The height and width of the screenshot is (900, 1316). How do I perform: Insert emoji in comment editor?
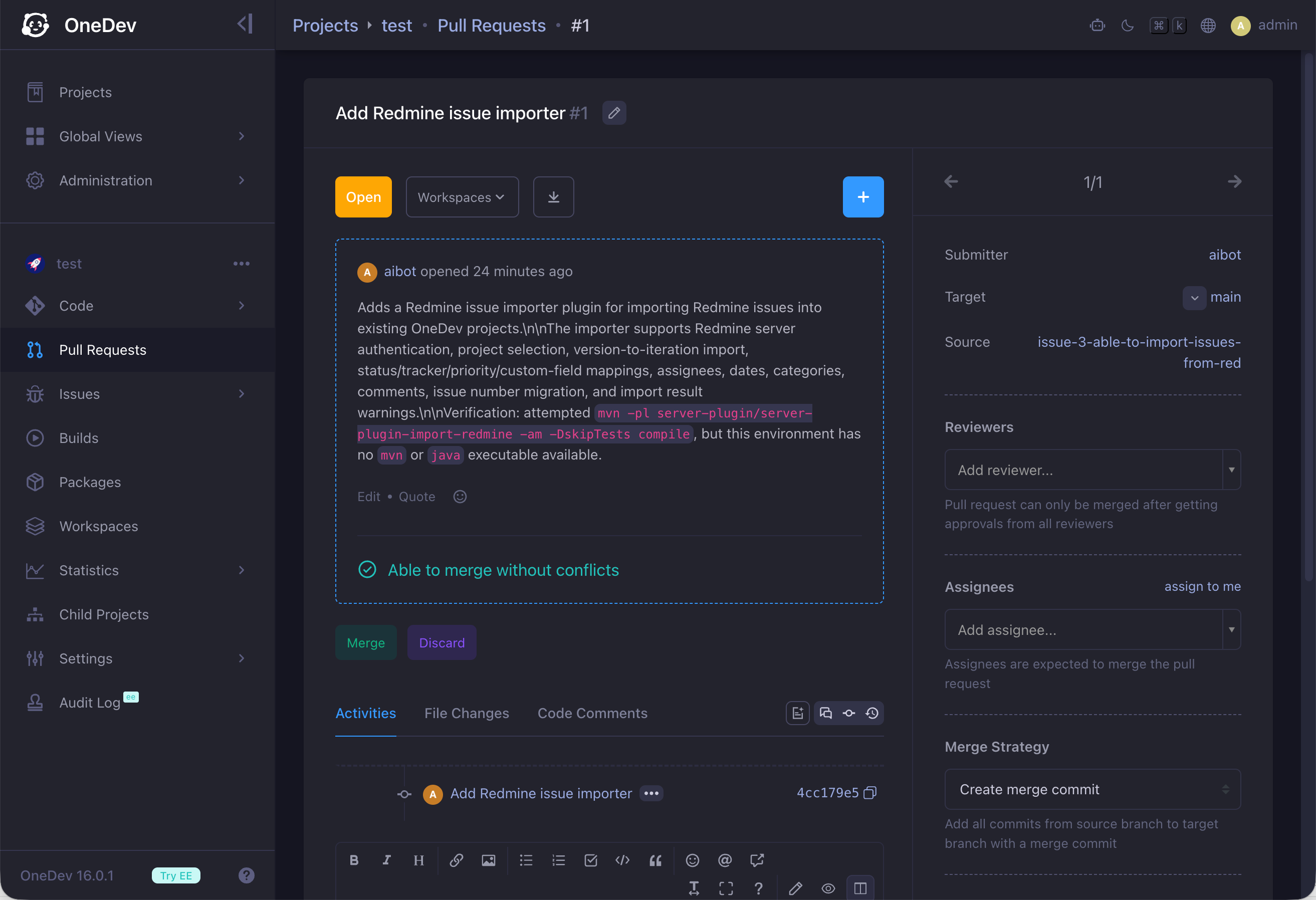(692, 860)
